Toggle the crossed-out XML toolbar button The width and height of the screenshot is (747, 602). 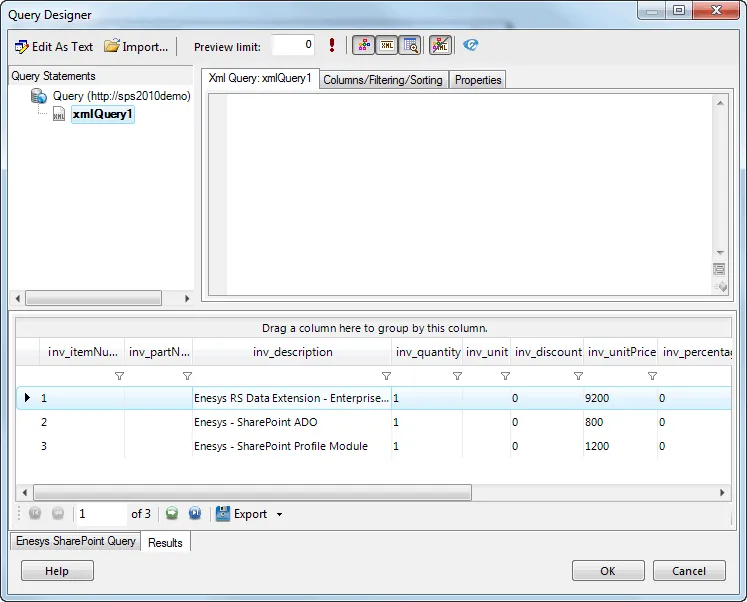440,45
